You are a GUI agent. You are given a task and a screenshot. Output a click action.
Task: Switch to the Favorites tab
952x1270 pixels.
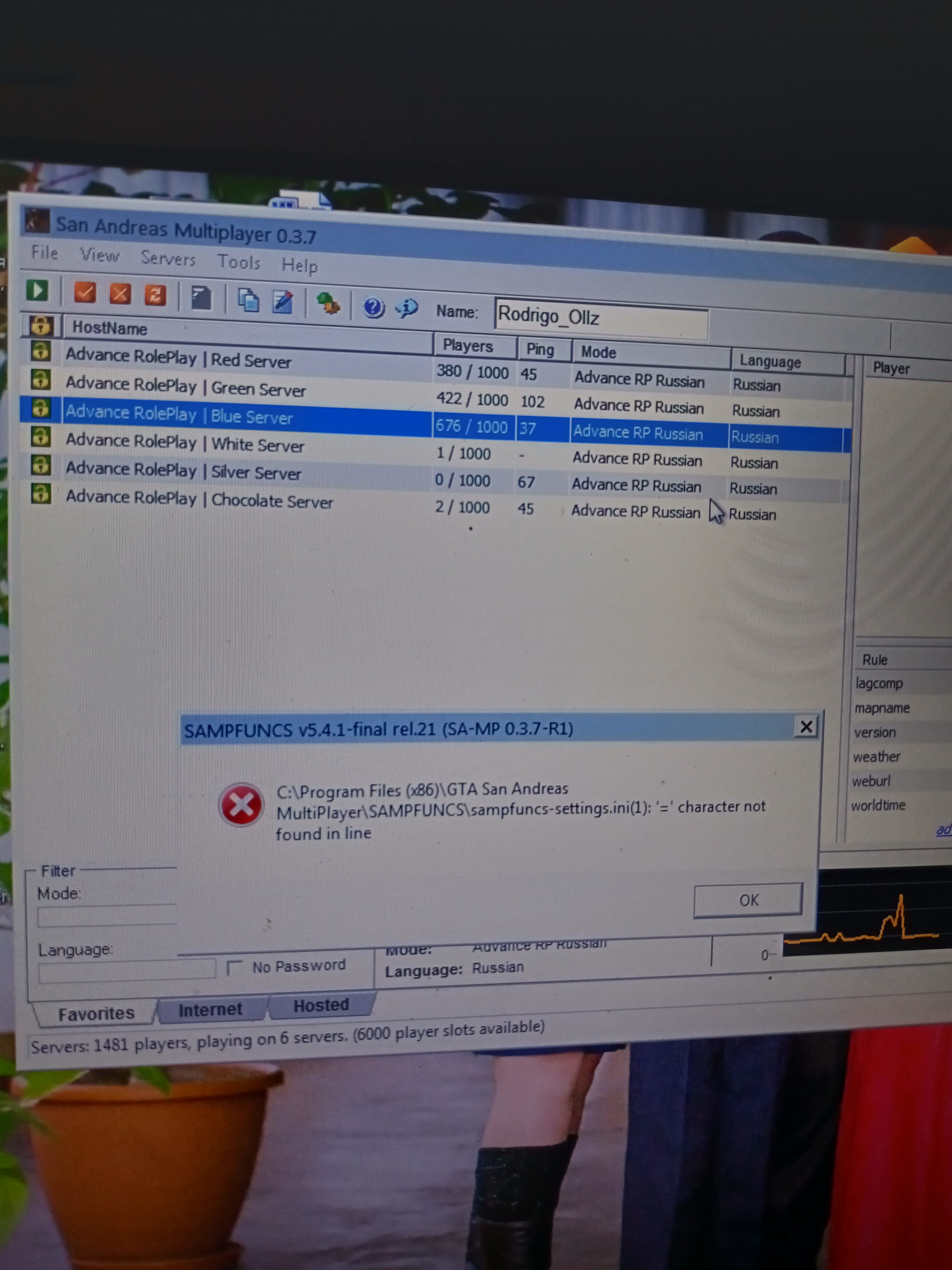point(96,1014)
